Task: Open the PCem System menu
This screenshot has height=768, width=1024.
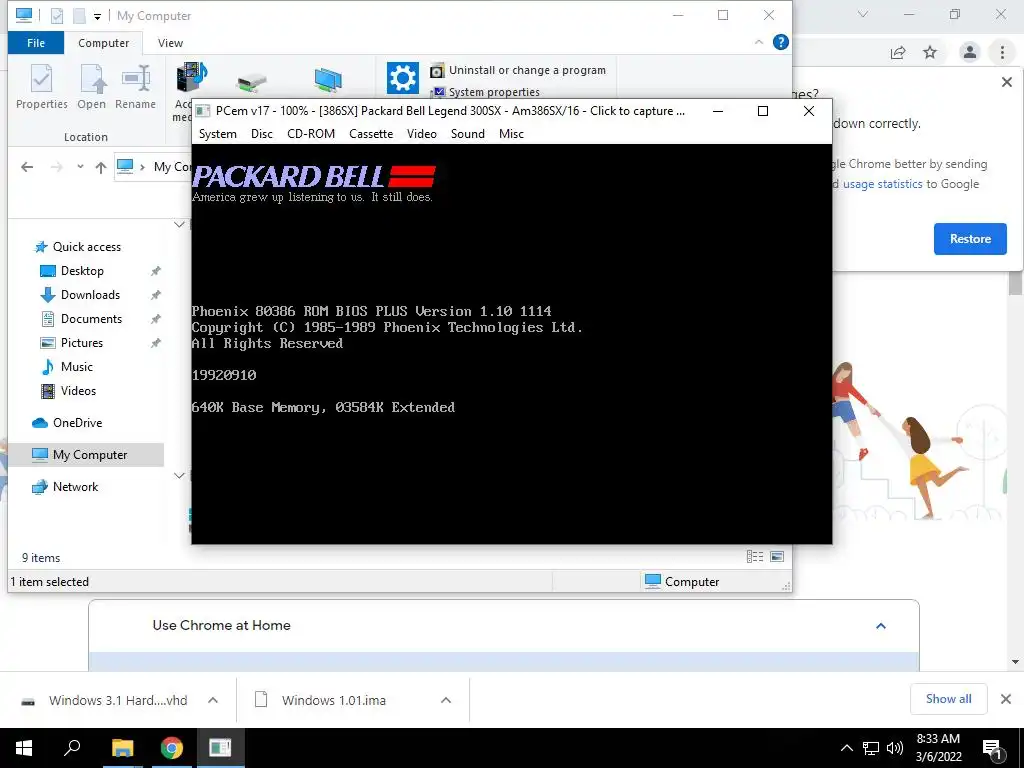Action: (x=217, y=134)
